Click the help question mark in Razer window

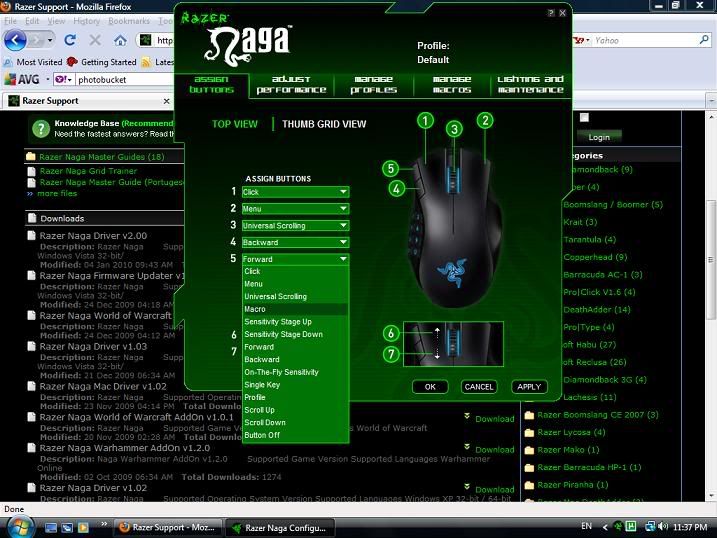click(551, 14)
